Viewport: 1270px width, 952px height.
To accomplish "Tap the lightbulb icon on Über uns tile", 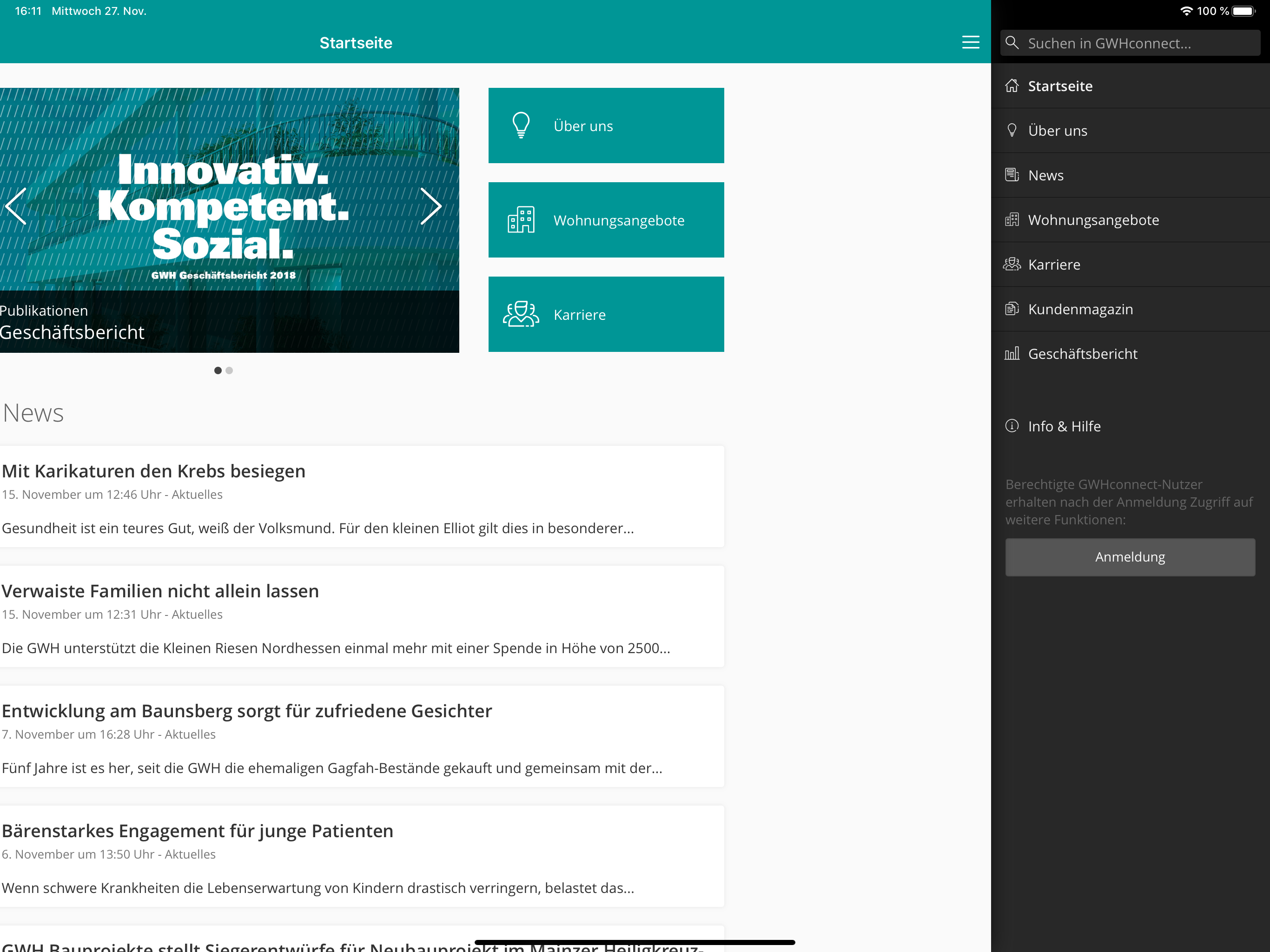I will coord(521,125).
